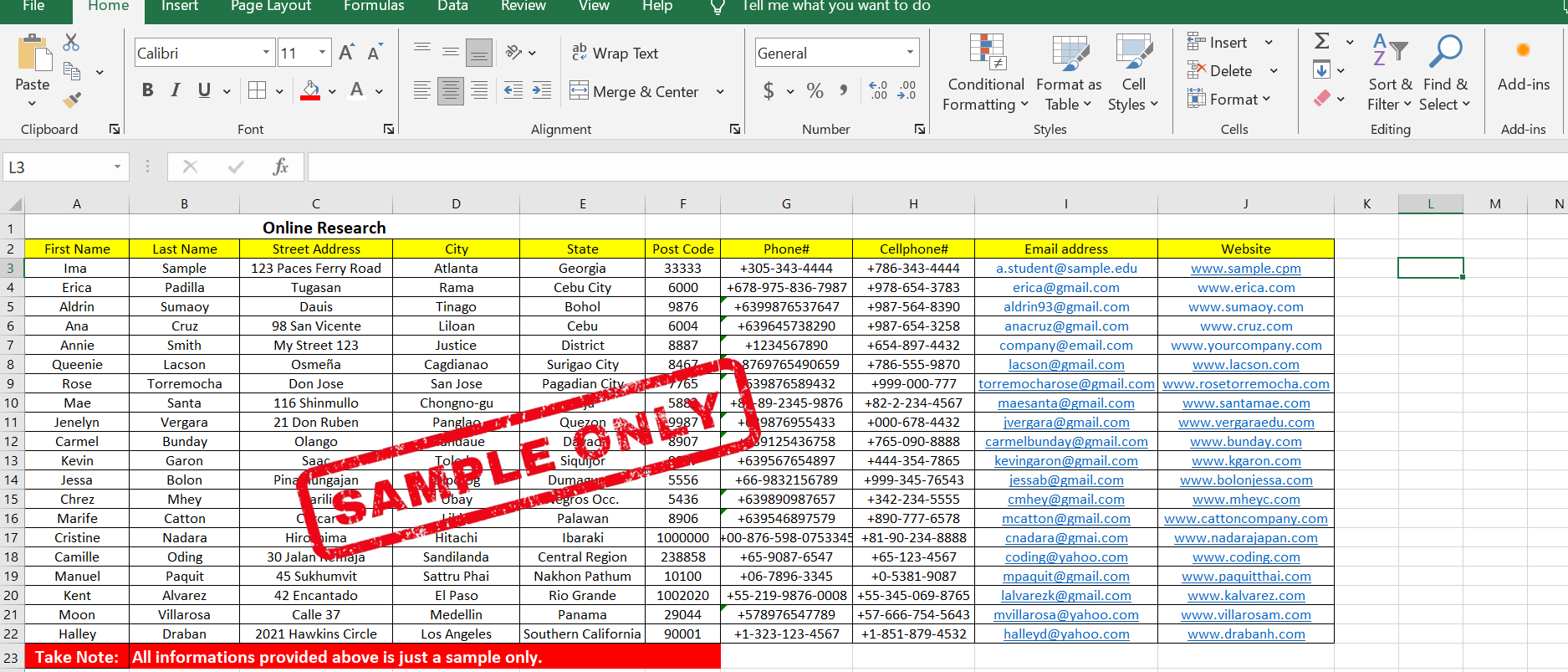Open Conditional Formatting
The width and height of the screenshot is (1568, 672).
[986, 74]
